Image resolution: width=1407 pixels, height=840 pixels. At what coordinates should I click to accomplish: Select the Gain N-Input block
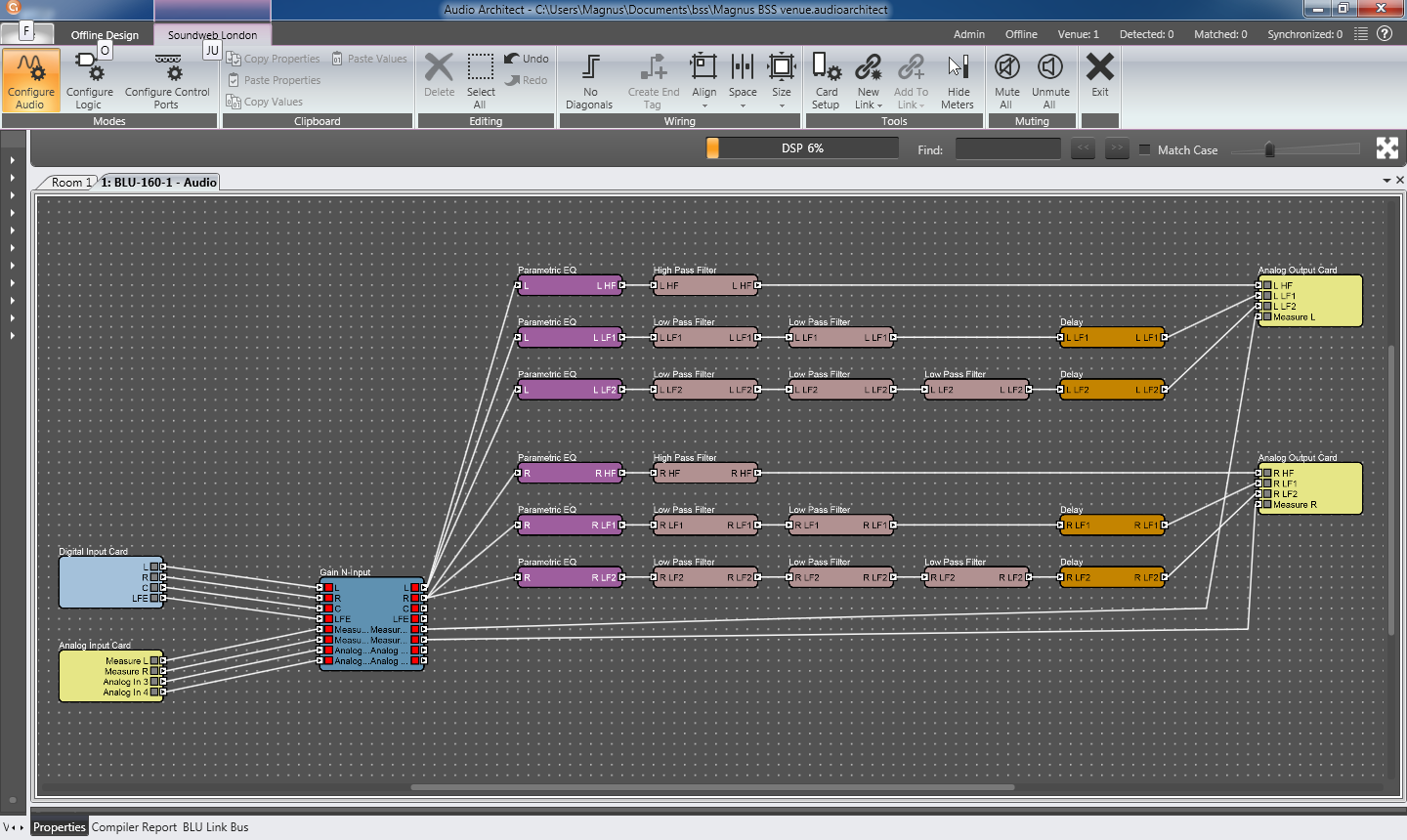tap(372, 624)
